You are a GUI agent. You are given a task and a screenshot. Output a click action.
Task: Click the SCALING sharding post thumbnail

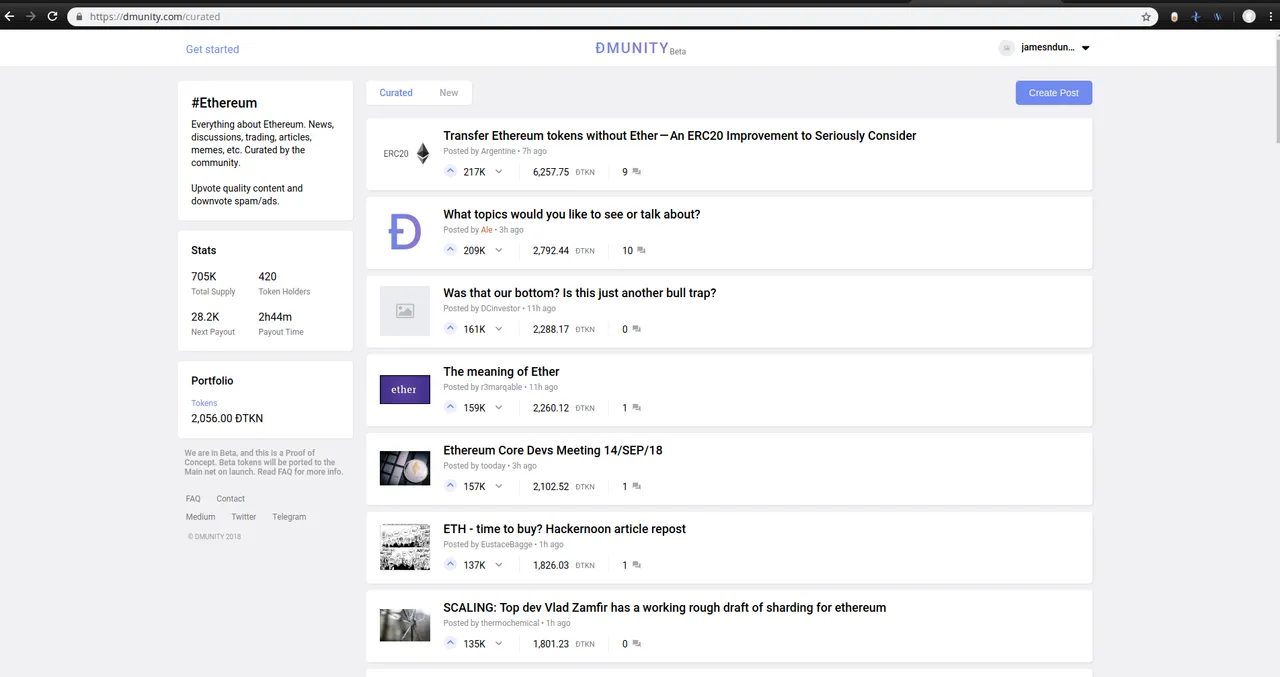coord(405,625)
